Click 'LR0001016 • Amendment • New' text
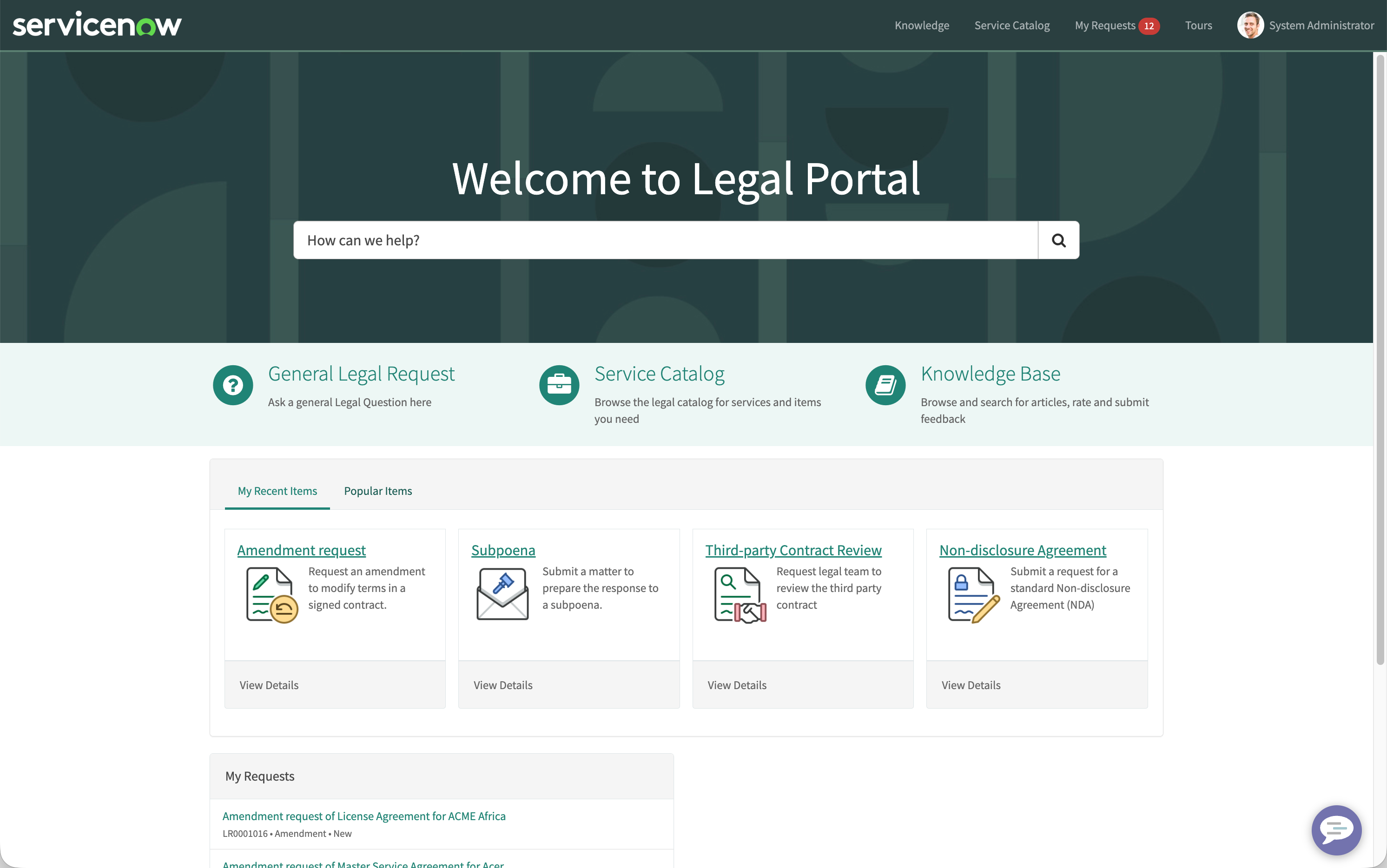This screenshot has width=1387, height=868. click(287, 834)
